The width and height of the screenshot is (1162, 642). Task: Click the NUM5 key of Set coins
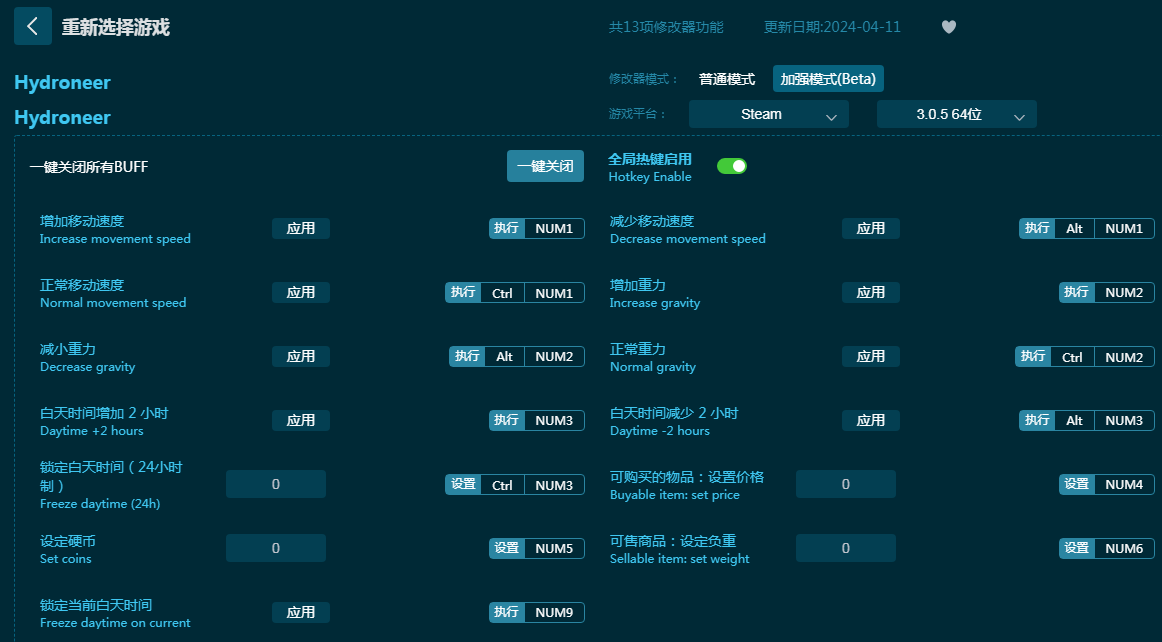point(554,549)
